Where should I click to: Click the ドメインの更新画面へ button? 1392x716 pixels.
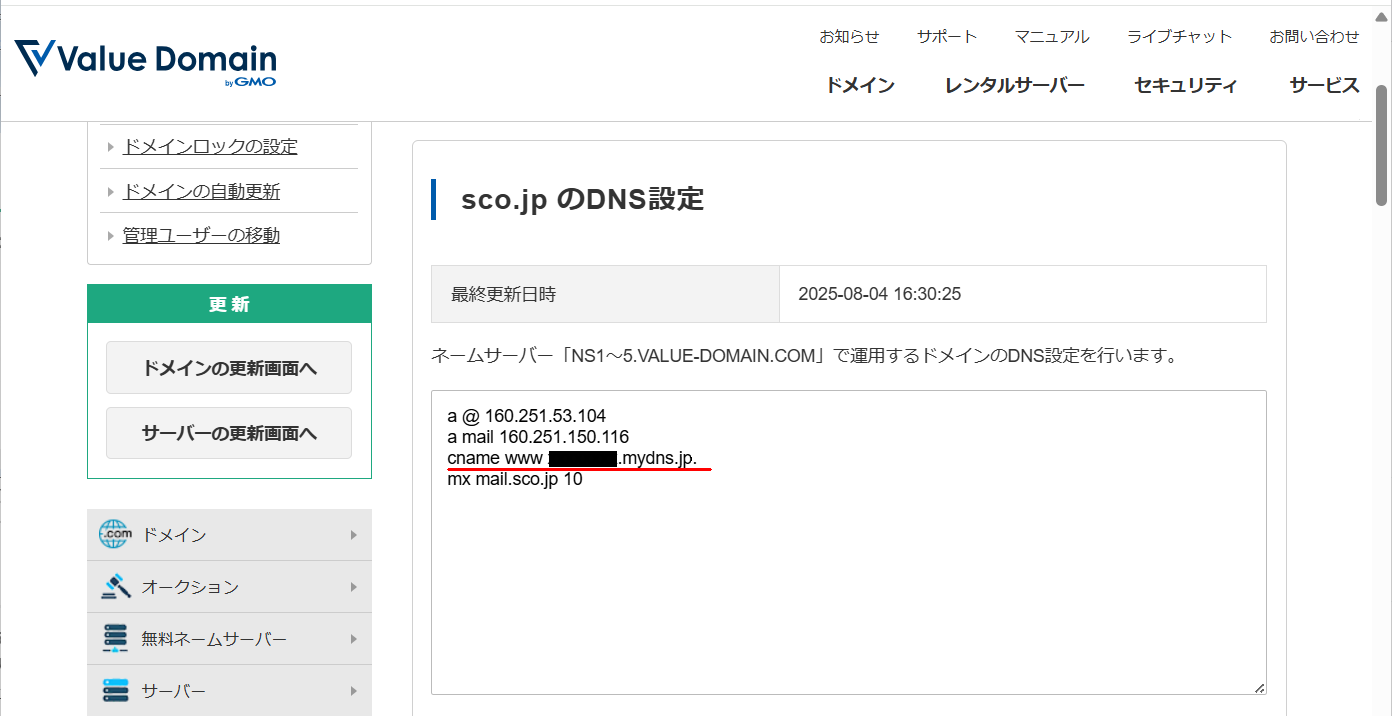[x=229, y=368]
